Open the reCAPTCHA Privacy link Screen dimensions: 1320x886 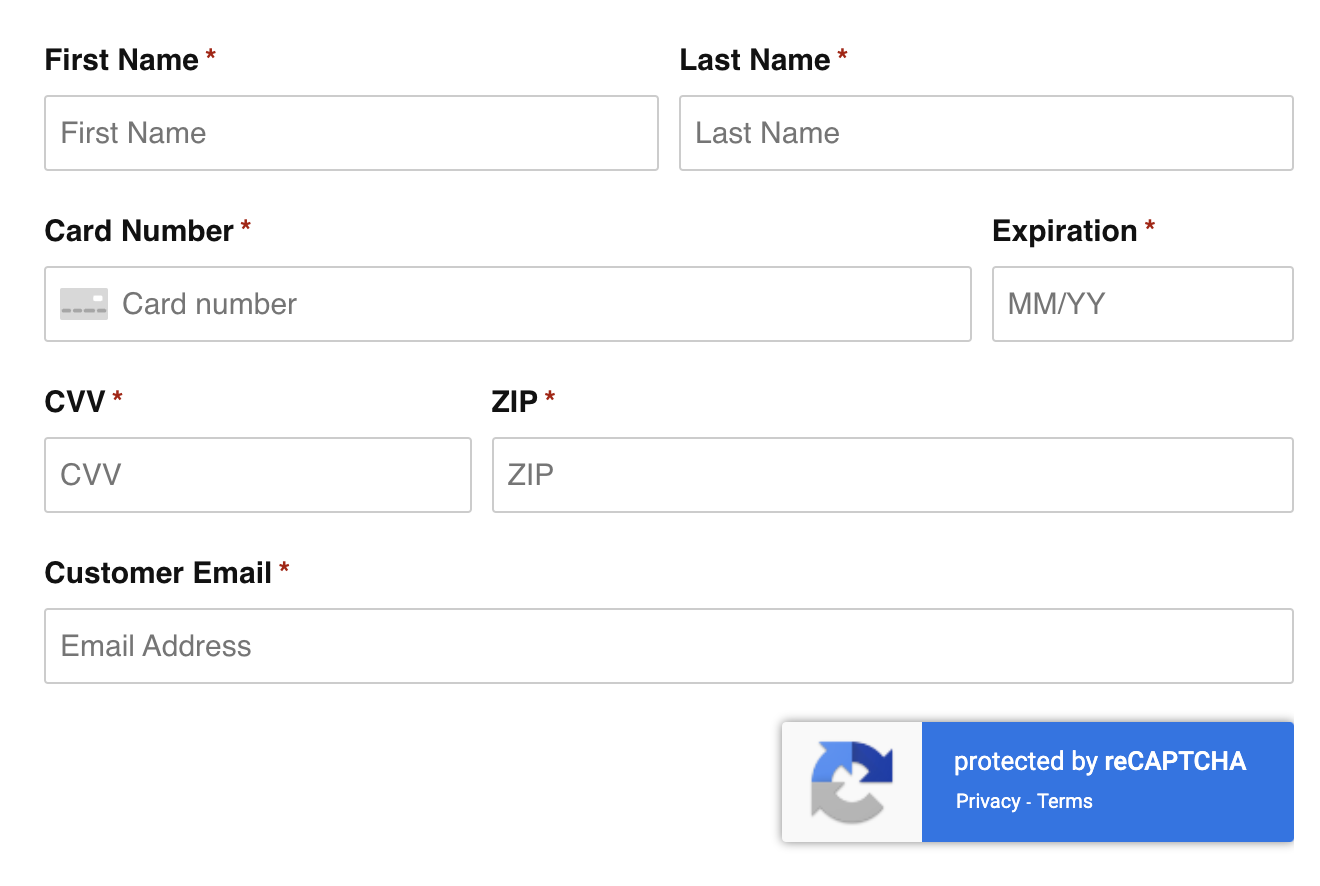click(988, 801)
